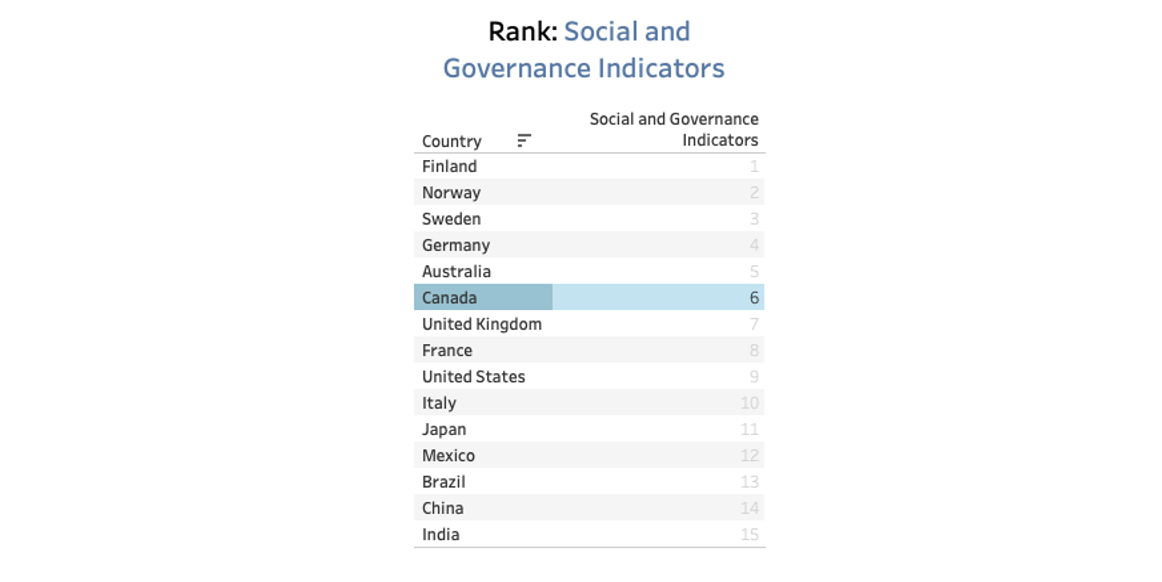This screenshot has height=582, width=1162.
Task: Select Mexico country label
Action: [x=448, y=455]
